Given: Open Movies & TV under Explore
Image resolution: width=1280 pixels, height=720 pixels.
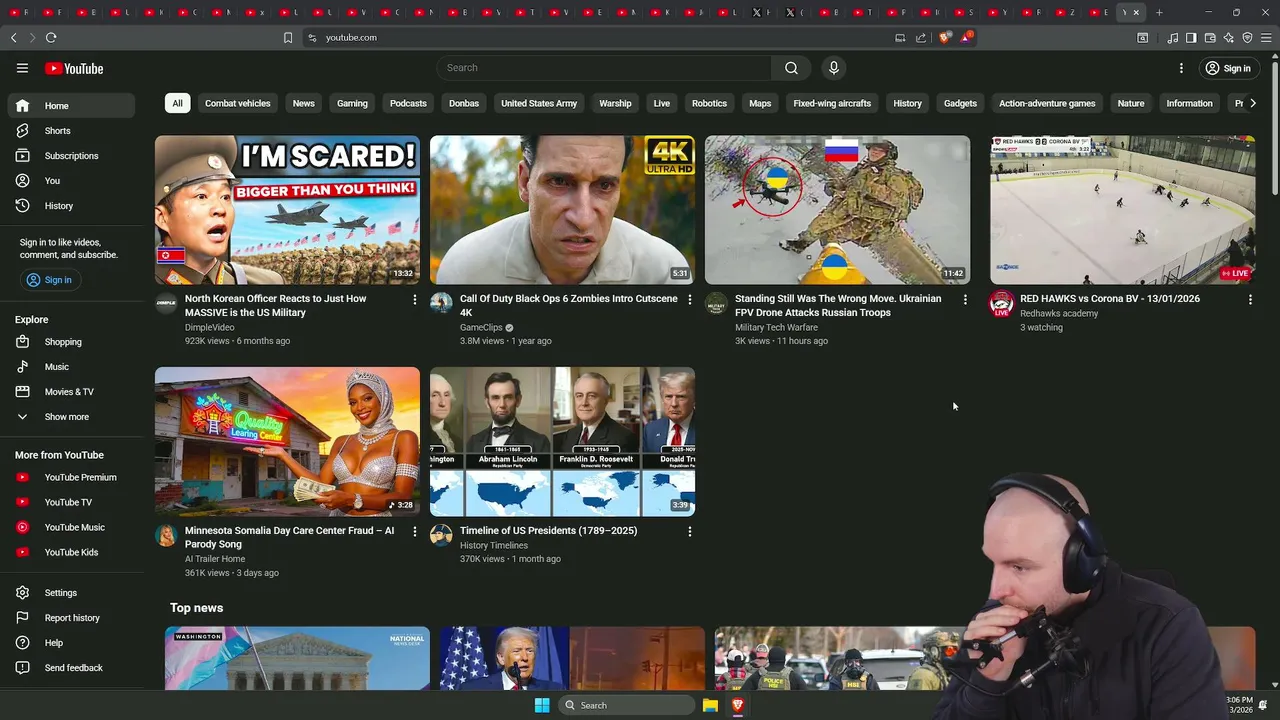Looking at the screenshot, I should 70,392.
